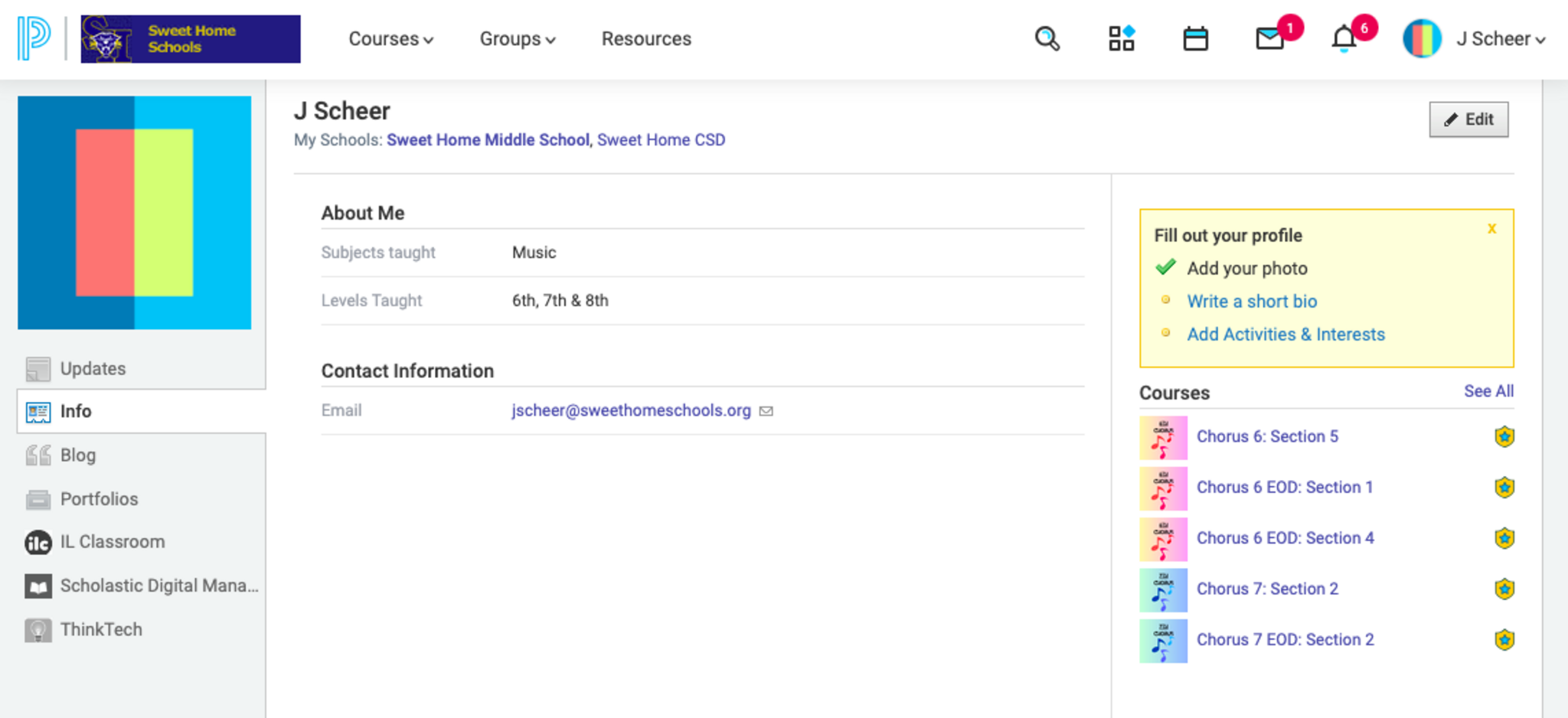Click the badge icon for Chorus 6: Section 5
1568x718 pixels.
click(1504, 436)
